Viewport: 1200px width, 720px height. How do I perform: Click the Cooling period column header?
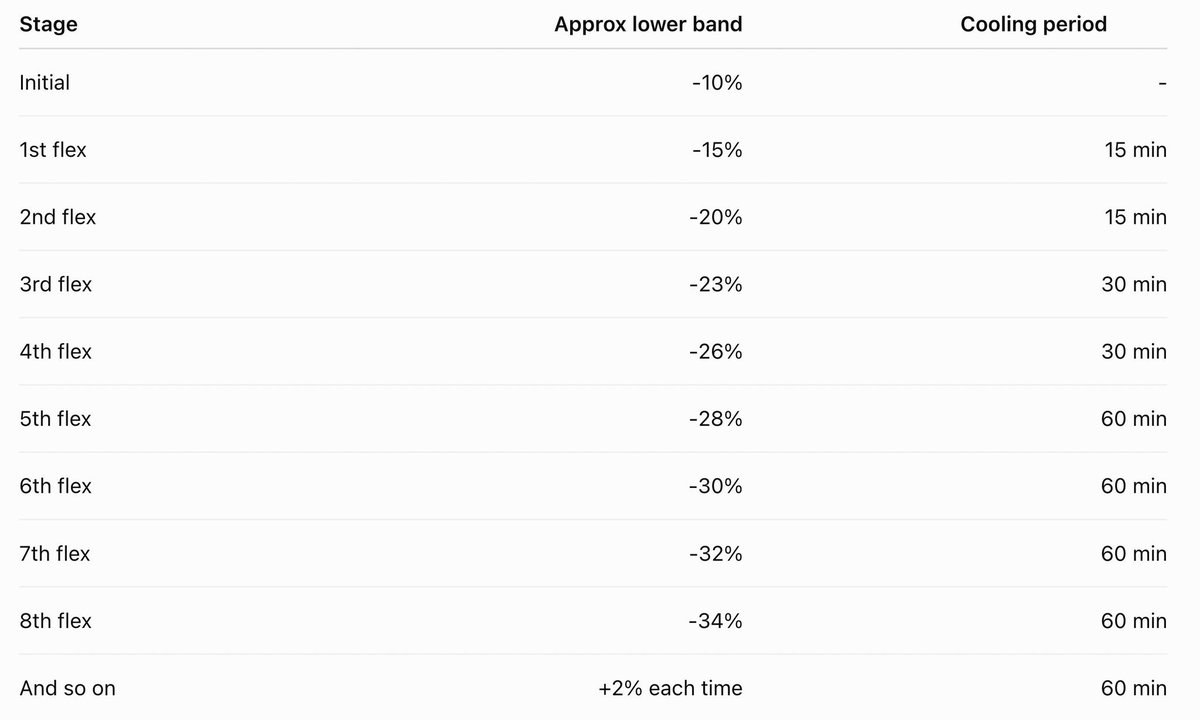pos(1033,24)
